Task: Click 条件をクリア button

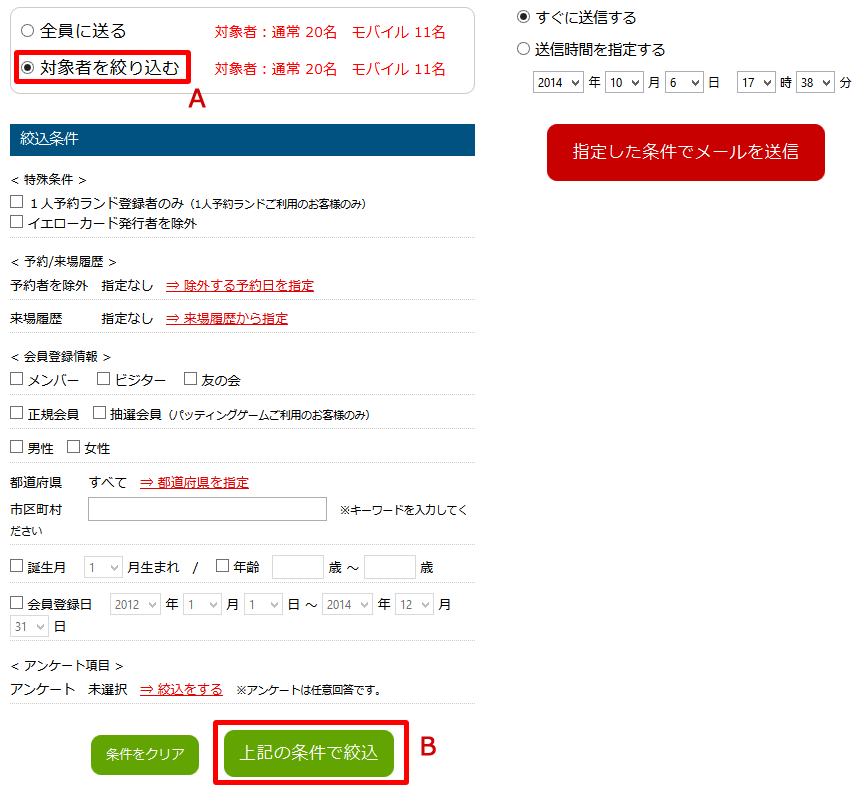Action: tap(145, 754)
